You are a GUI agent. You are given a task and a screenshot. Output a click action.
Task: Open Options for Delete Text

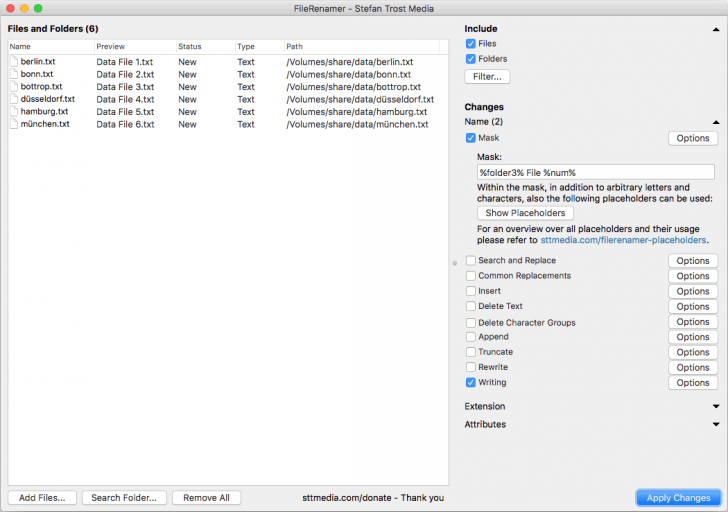pos(693,307)
